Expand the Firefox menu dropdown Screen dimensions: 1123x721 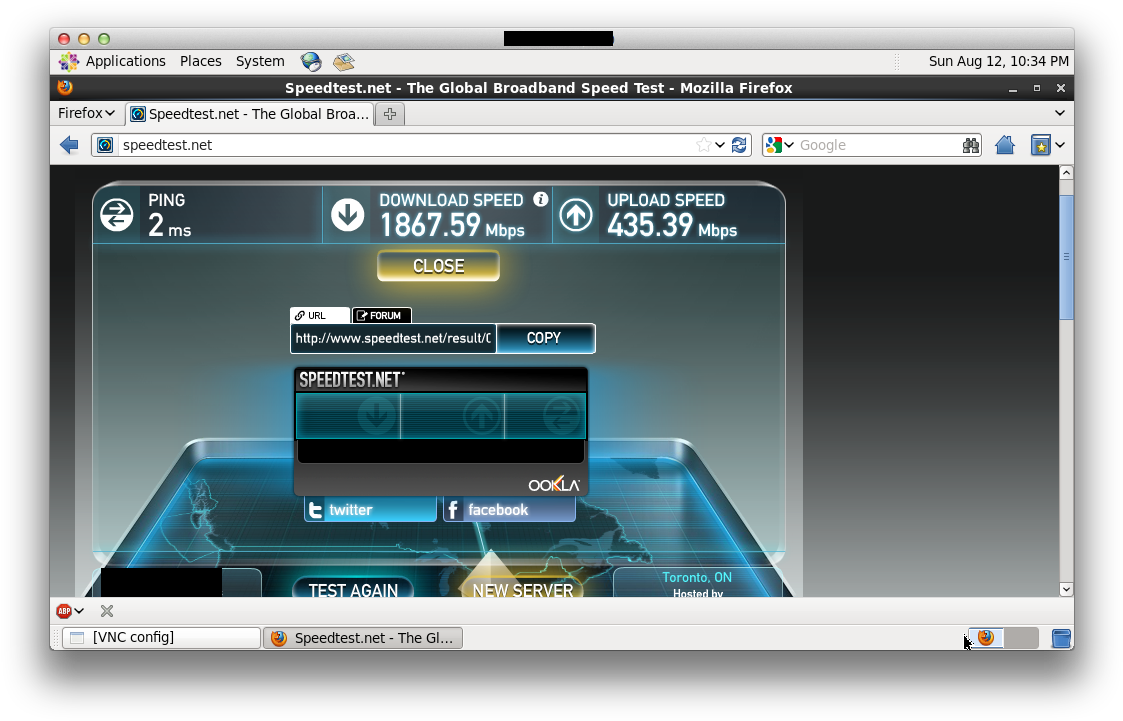click(86, 113)
